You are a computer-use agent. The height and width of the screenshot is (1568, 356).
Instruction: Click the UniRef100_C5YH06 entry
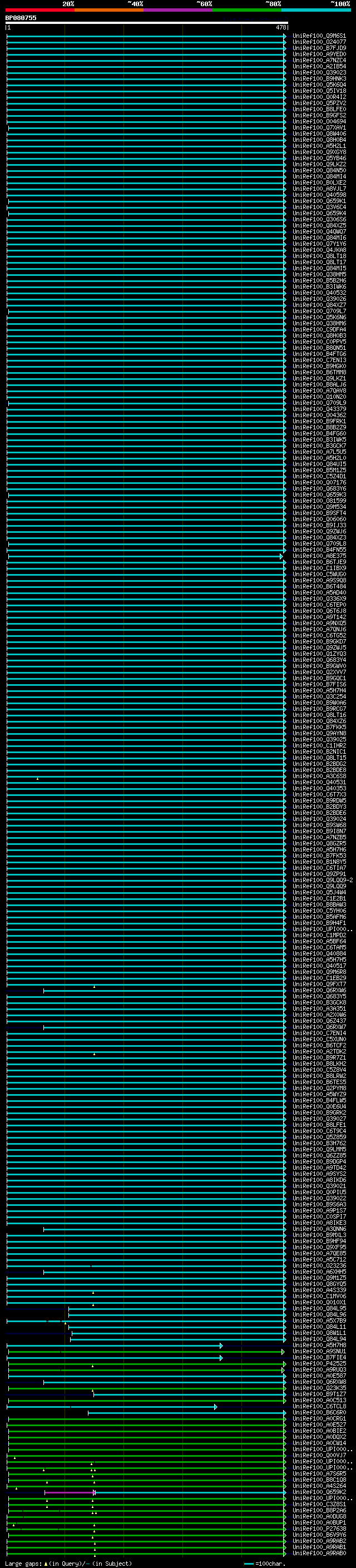(319, 911)
